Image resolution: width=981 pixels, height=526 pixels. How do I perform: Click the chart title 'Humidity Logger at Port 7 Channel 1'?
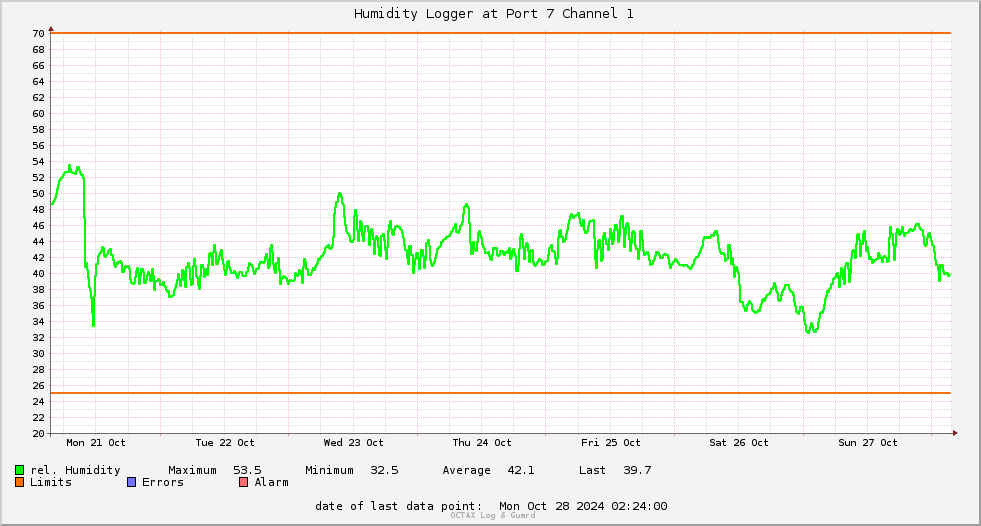[494, 14]
